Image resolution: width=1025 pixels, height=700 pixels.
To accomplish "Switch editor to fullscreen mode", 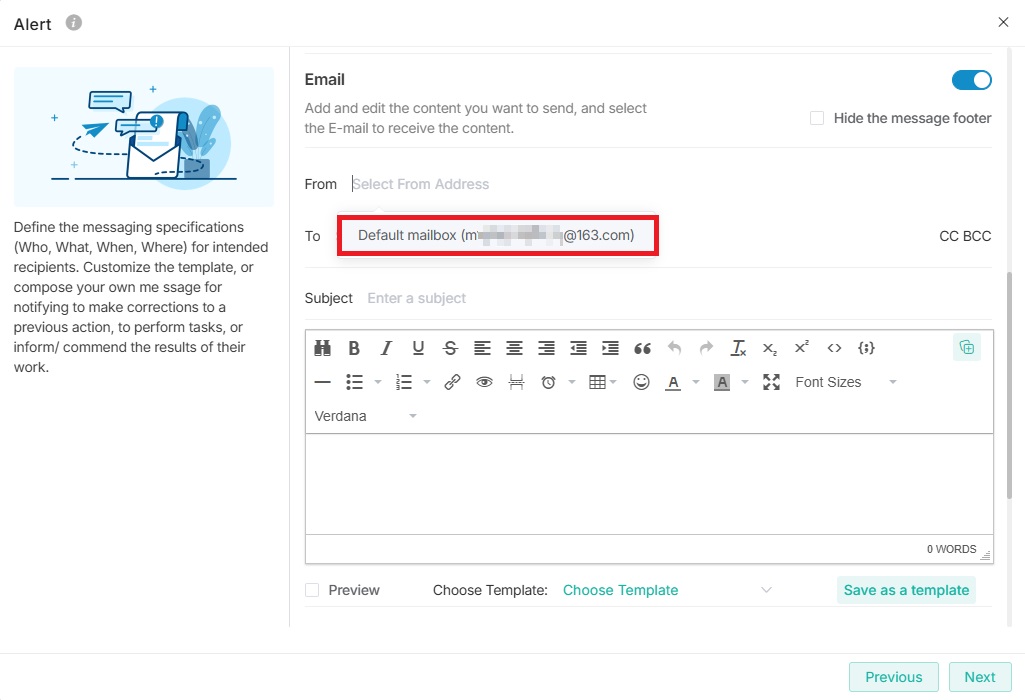I will 771,382.
